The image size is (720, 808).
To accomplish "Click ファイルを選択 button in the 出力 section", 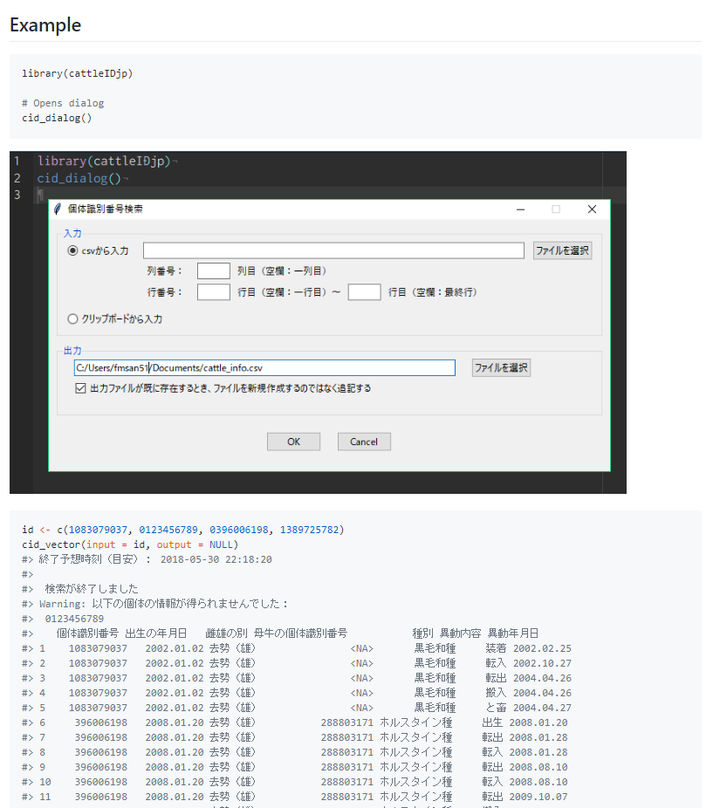I will [501, 367].
